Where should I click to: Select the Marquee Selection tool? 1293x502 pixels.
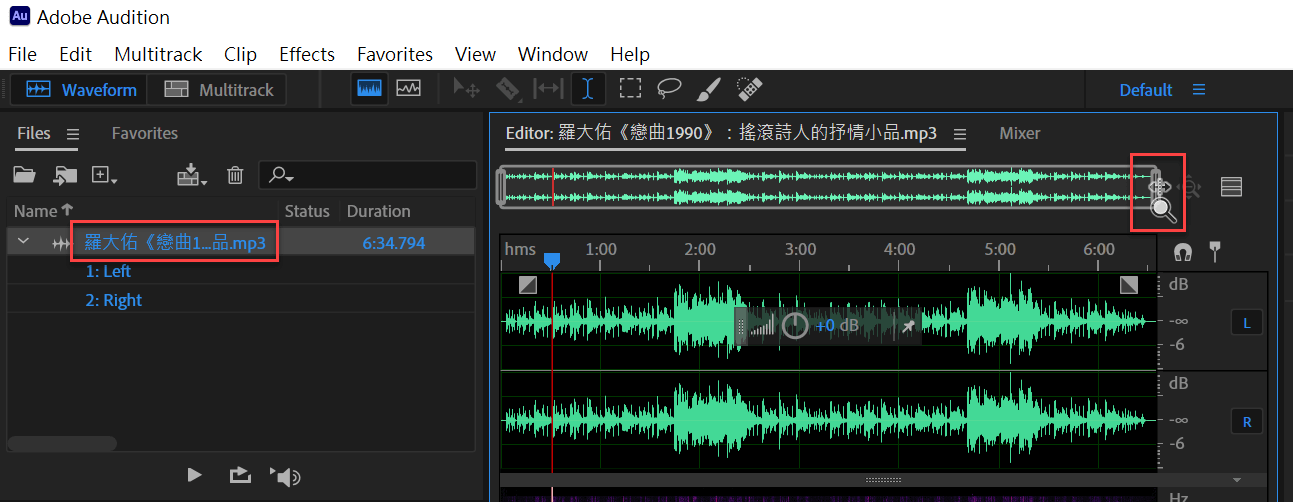coord(630,89)
